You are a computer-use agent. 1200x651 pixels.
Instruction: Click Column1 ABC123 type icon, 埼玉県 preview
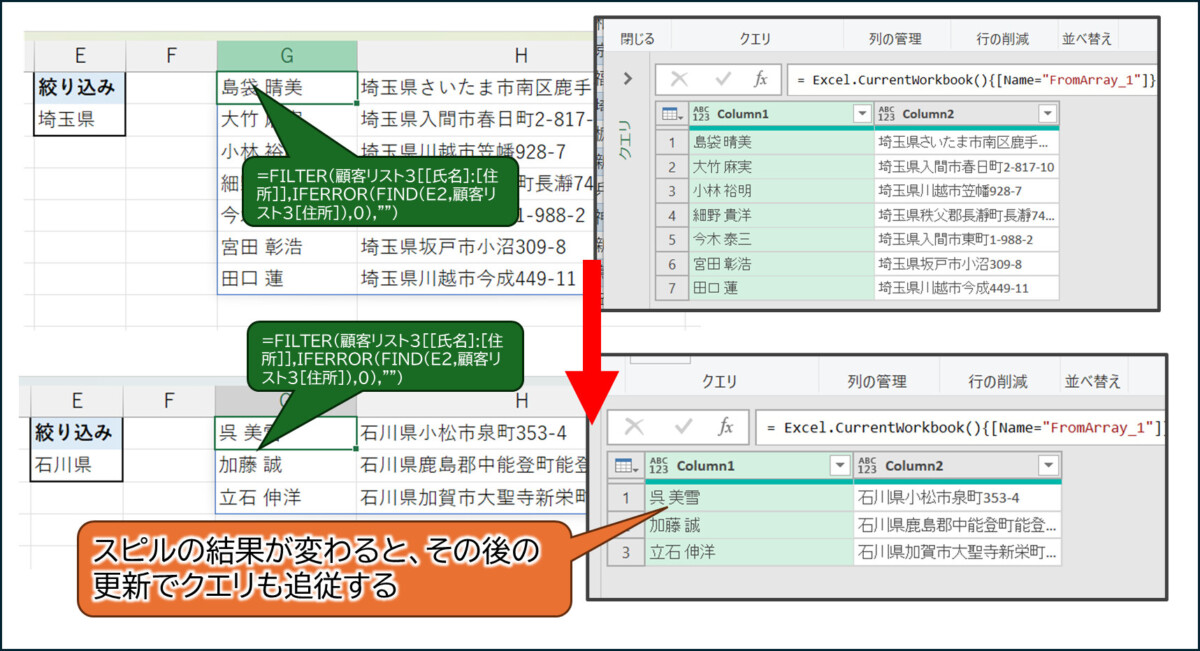pyautogui.click(x=700, y=114)
